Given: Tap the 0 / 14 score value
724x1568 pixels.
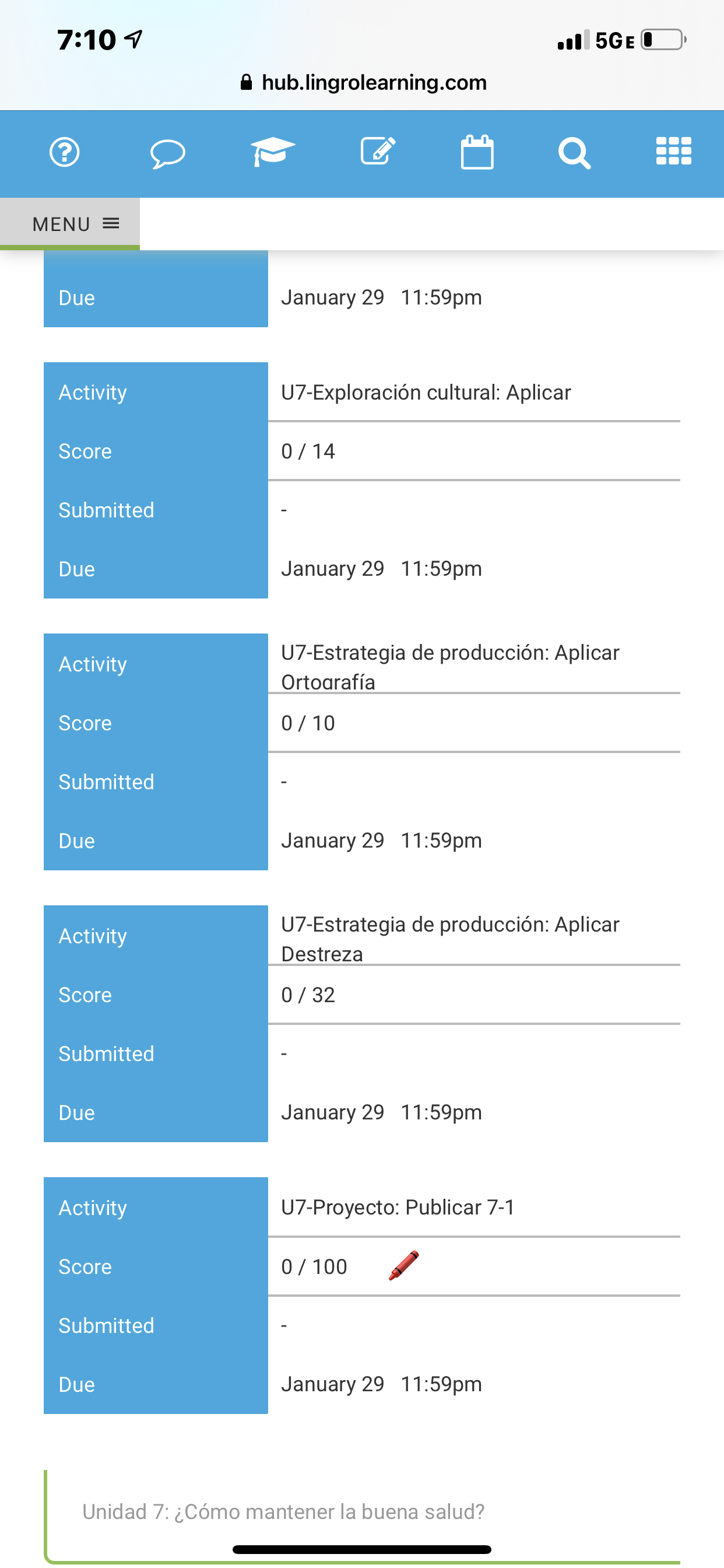Looking at the screenshot, I should point(308,451).
